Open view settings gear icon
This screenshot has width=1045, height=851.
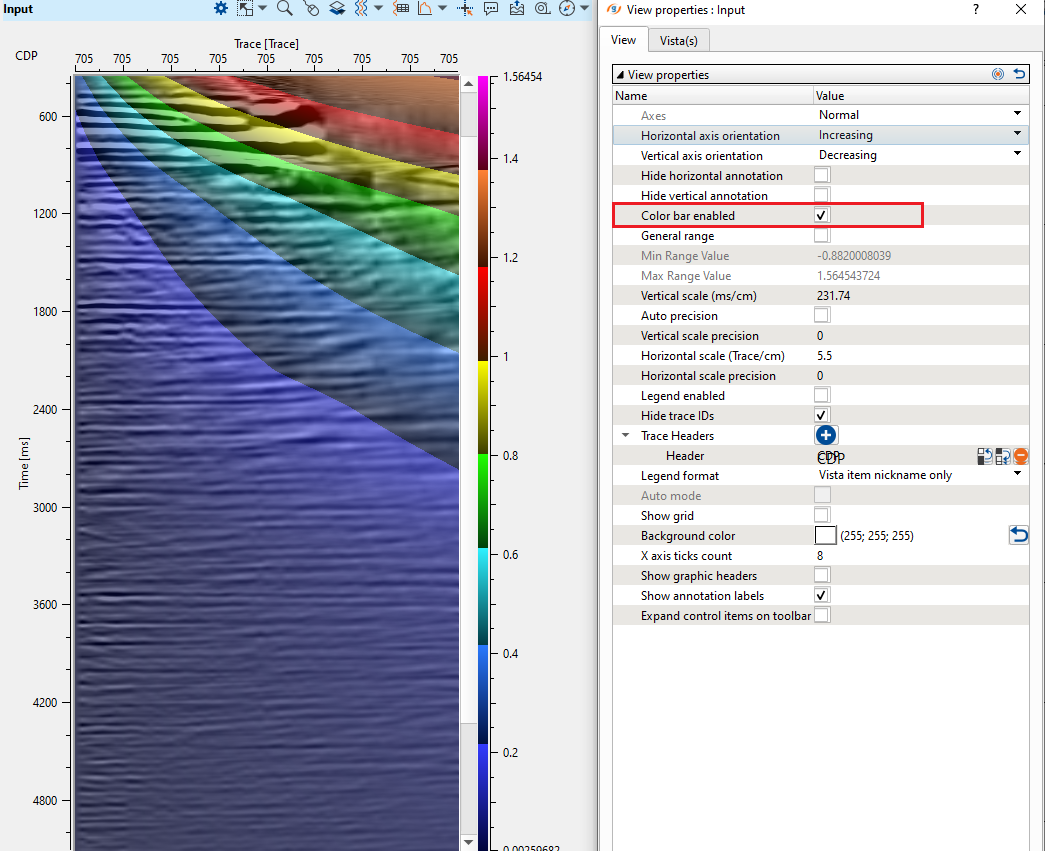pos(221,8)
